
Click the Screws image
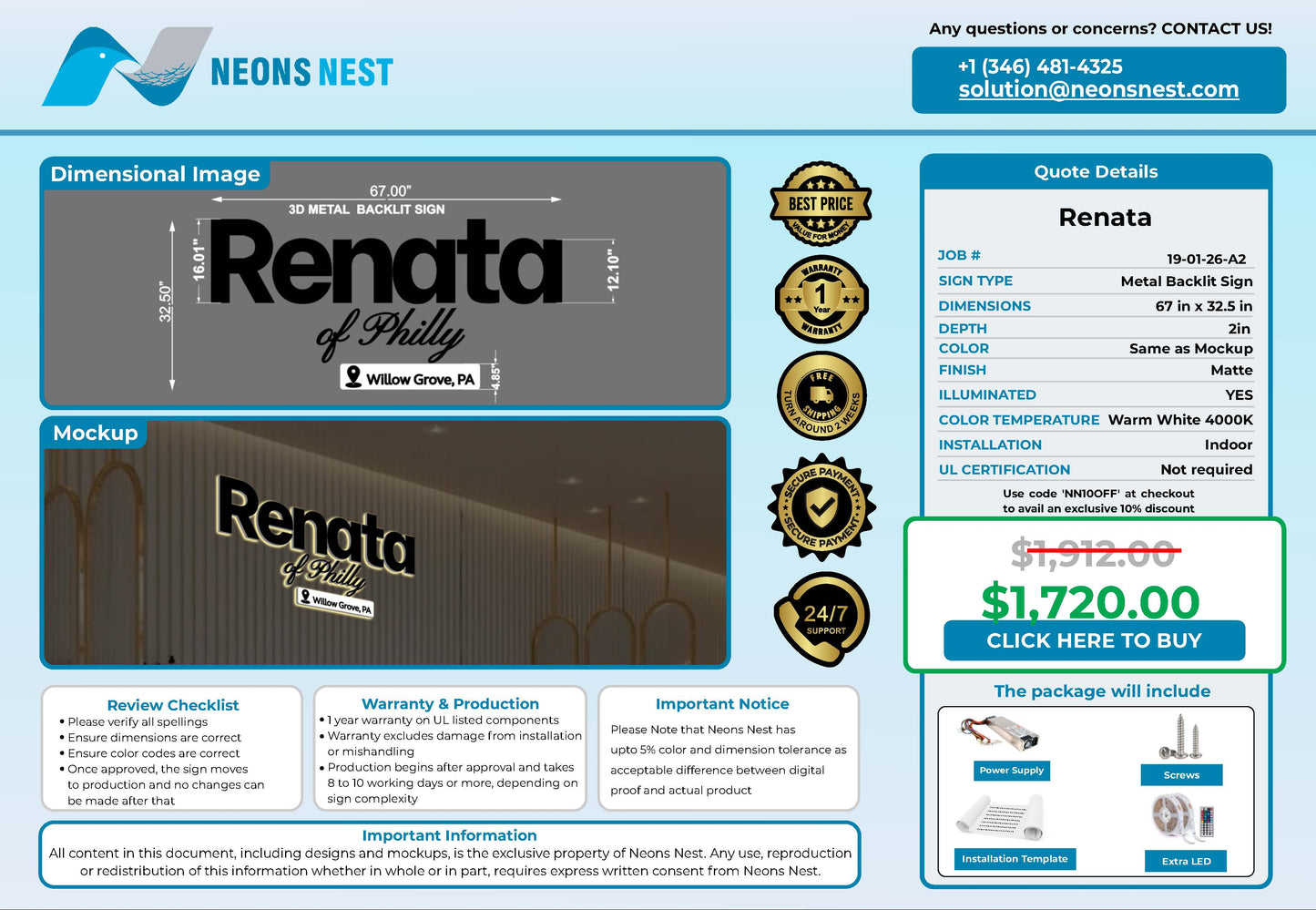pos(1180,737)
